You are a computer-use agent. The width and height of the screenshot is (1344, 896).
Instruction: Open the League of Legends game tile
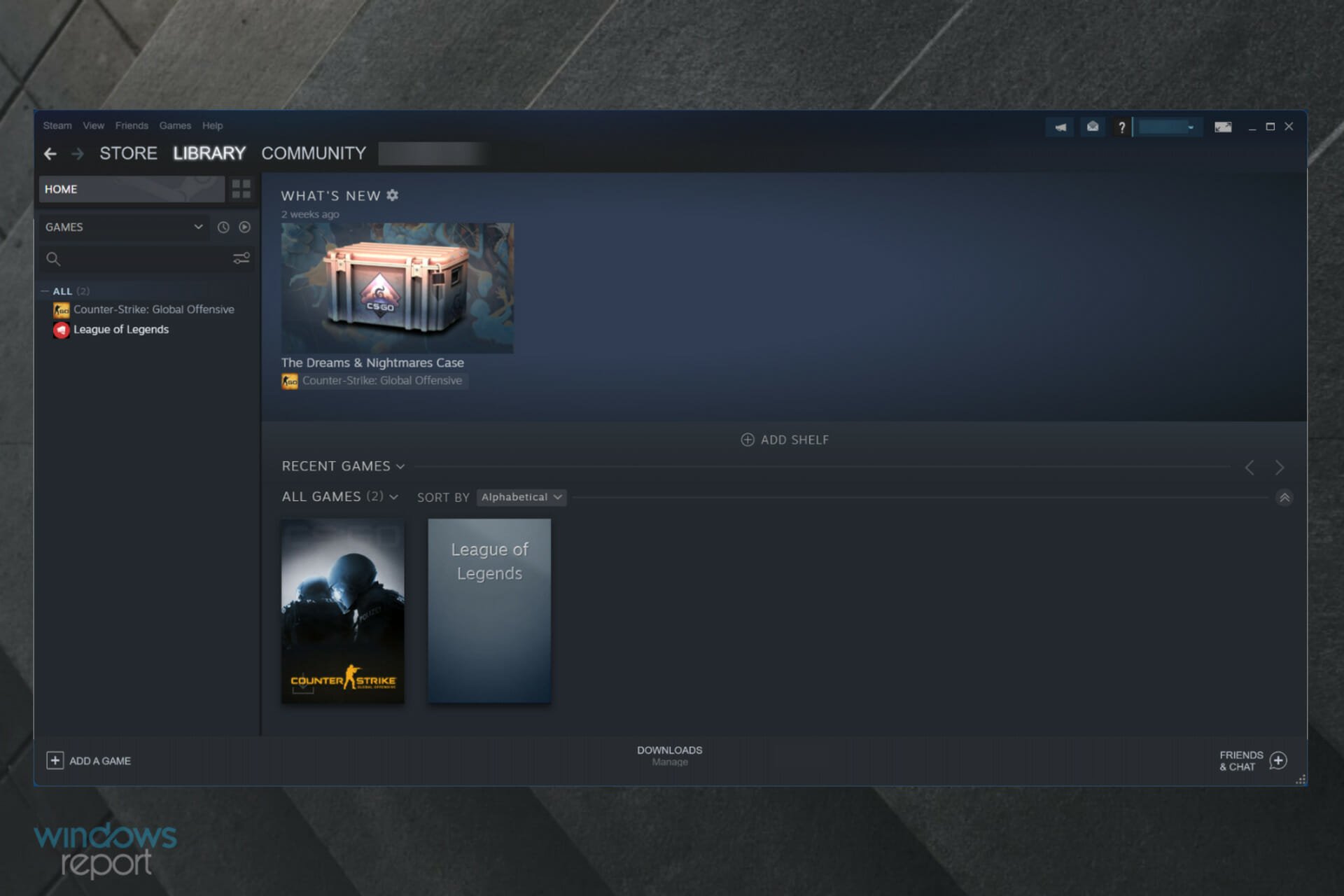(x=489, y=611)
